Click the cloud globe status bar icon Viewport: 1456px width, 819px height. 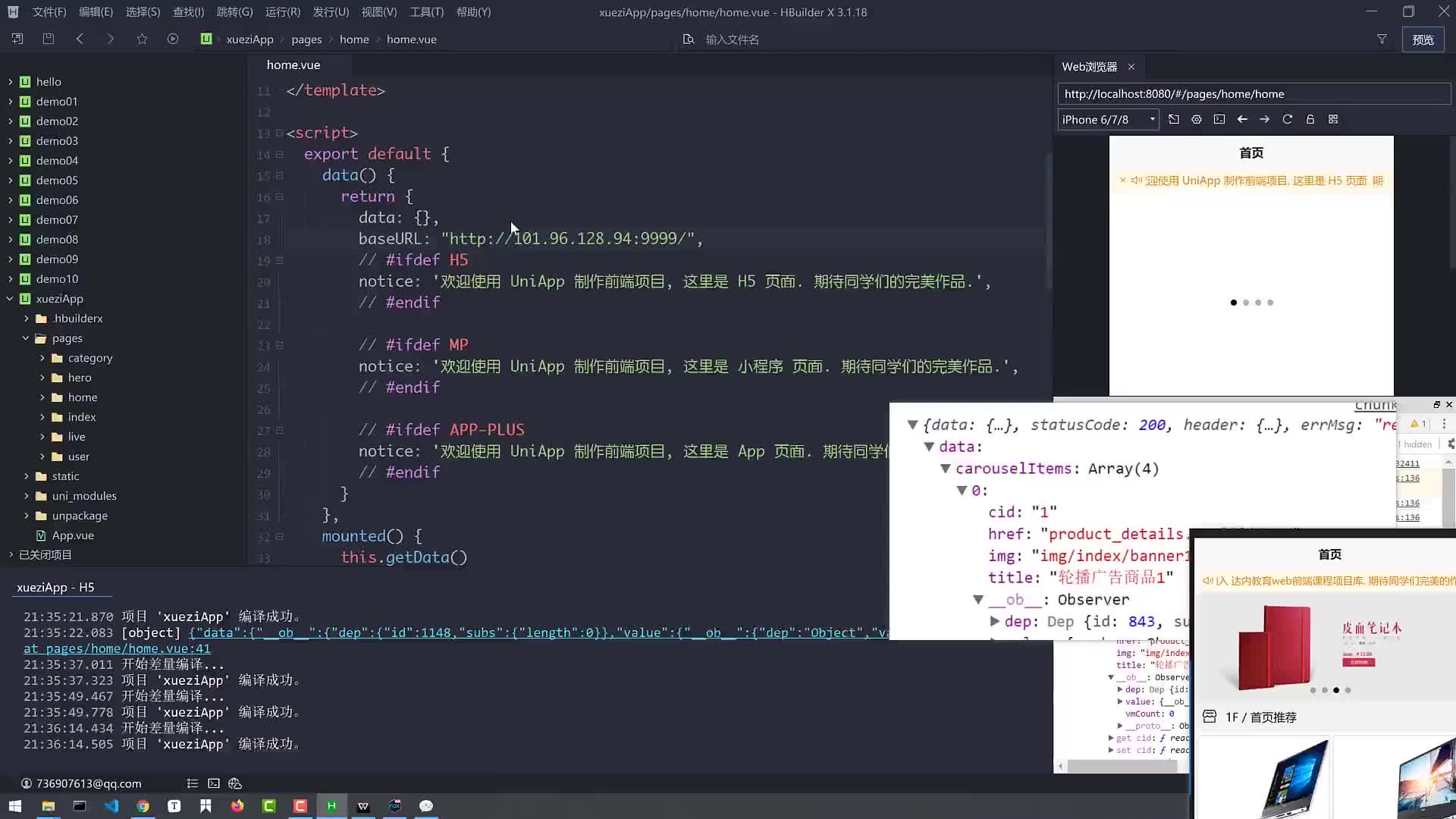click(x=235, y=783)
